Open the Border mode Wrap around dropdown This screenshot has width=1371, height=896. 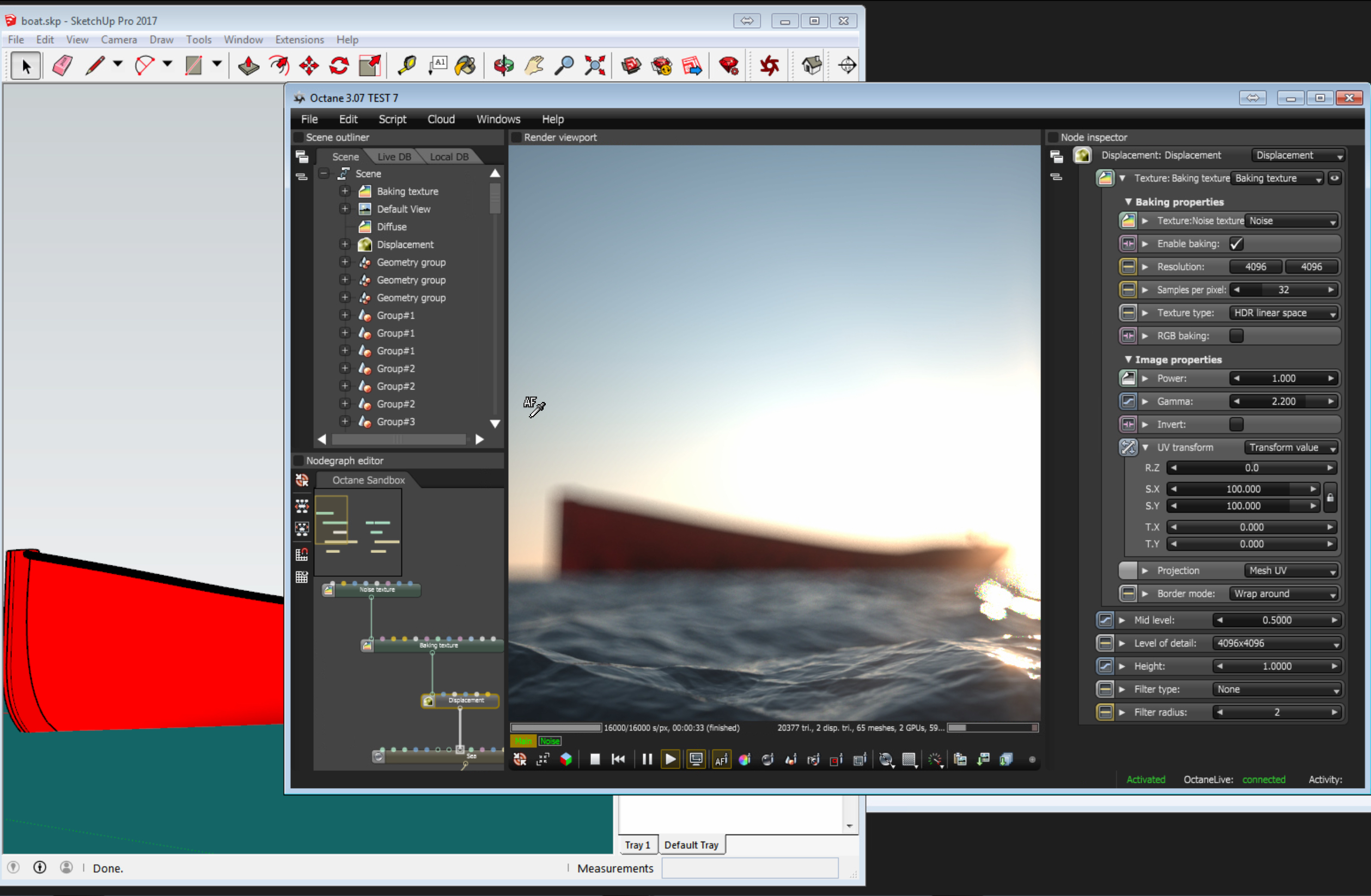(x=1284, y=594)
